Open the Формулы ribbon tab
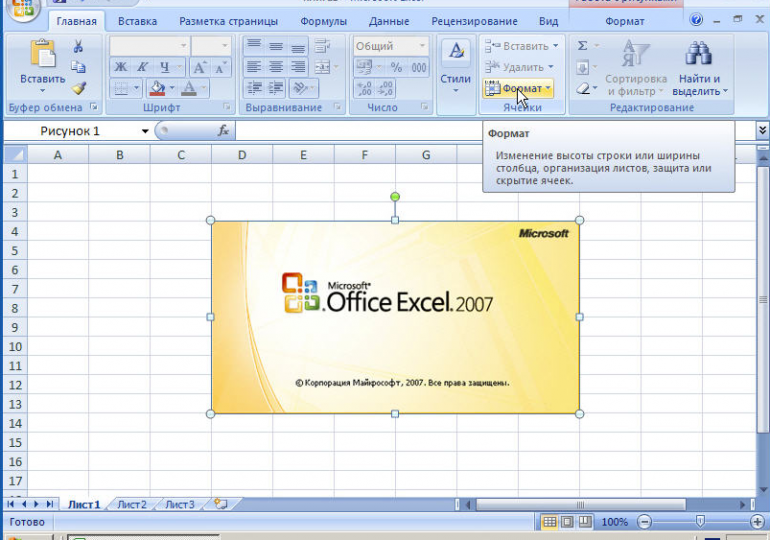The width and height of the screenshot is (770, 540). pos(323,21)
